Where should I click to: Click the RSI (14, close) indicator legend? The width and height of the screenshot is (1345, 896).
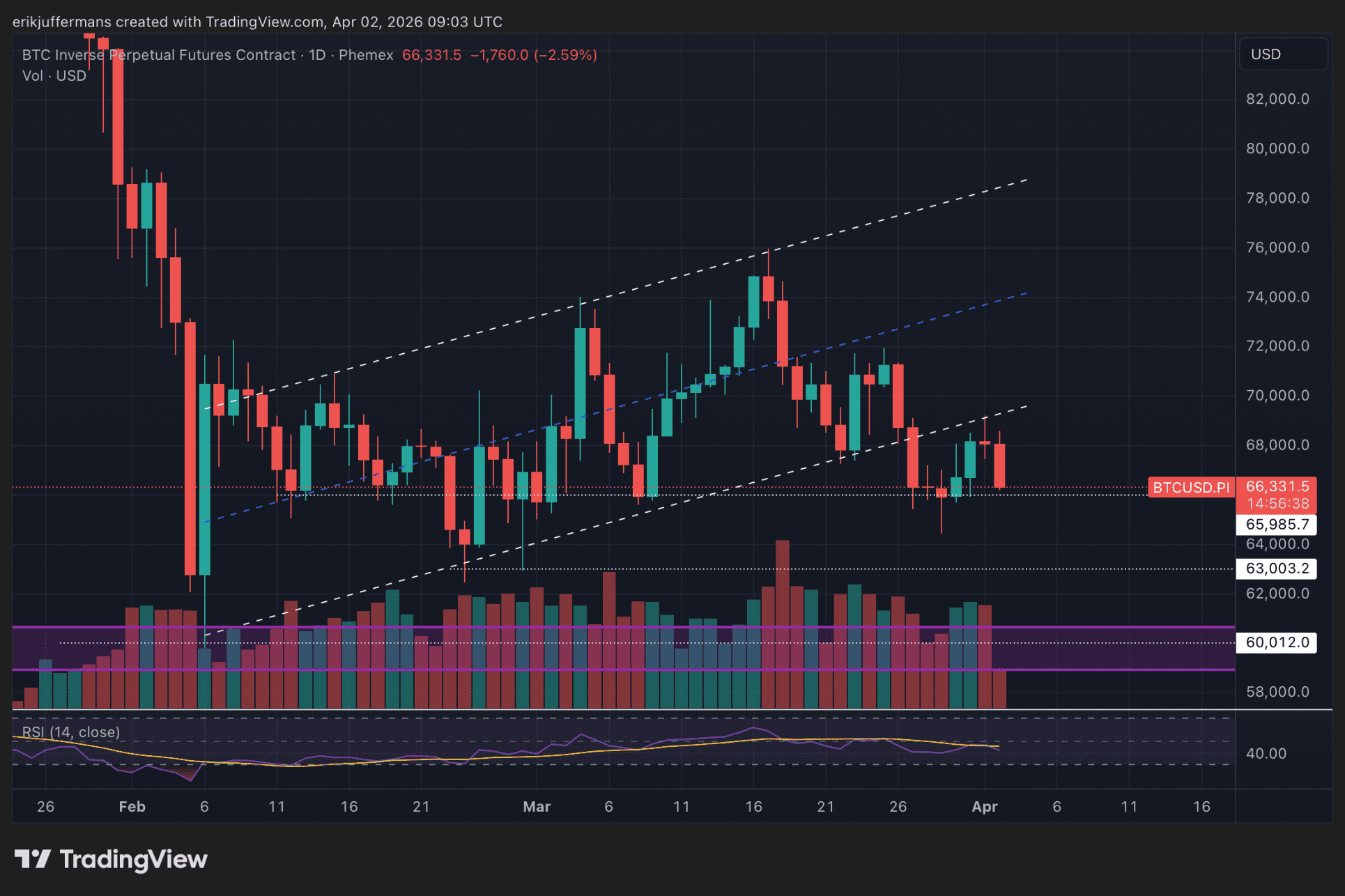[x=71, y=732]
